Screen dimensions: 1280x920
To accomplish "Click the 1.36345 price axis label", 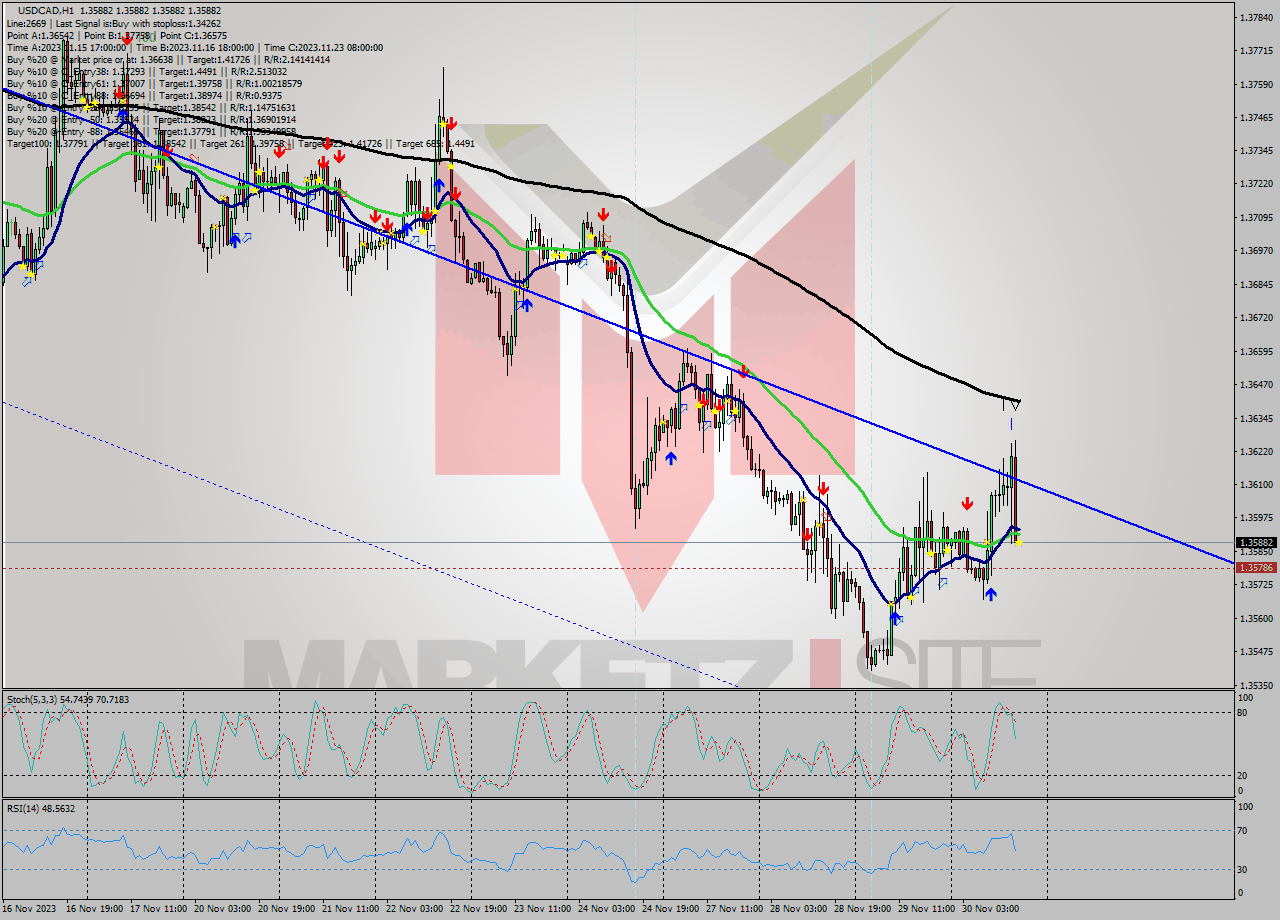I will tap(1257, 418).
